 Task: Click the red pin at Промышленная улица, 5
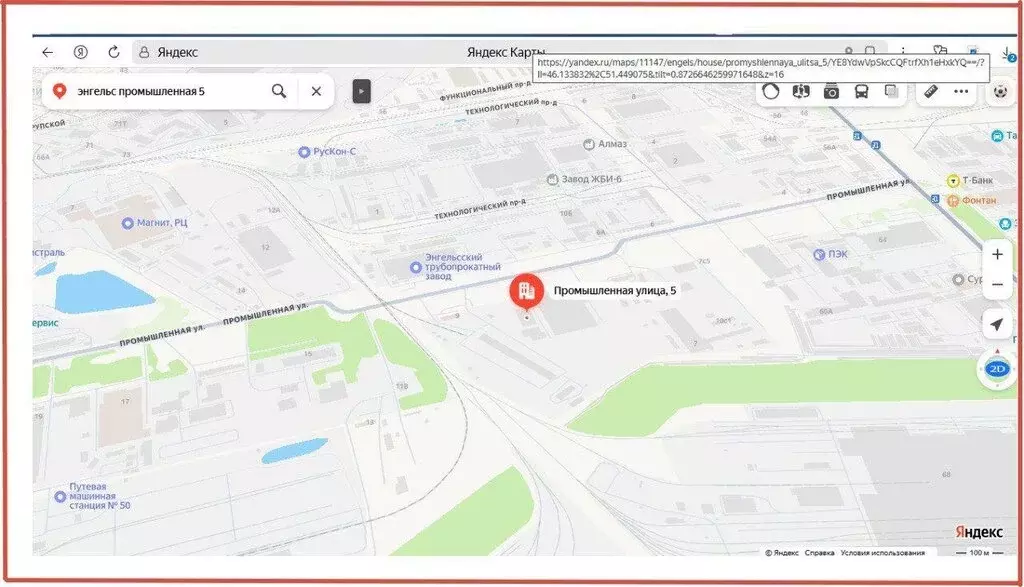coord(526,291)
